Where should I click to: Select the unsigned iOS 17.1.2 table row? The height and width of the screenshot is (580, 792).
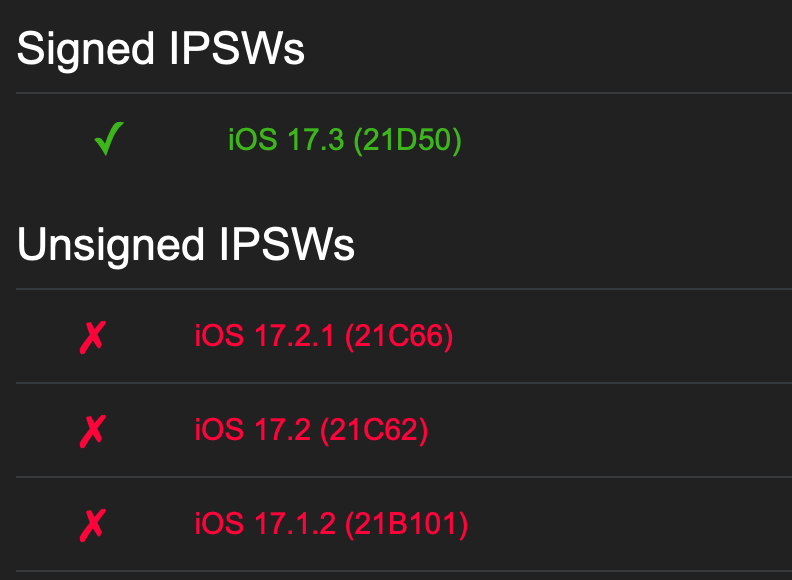(600, 524)
